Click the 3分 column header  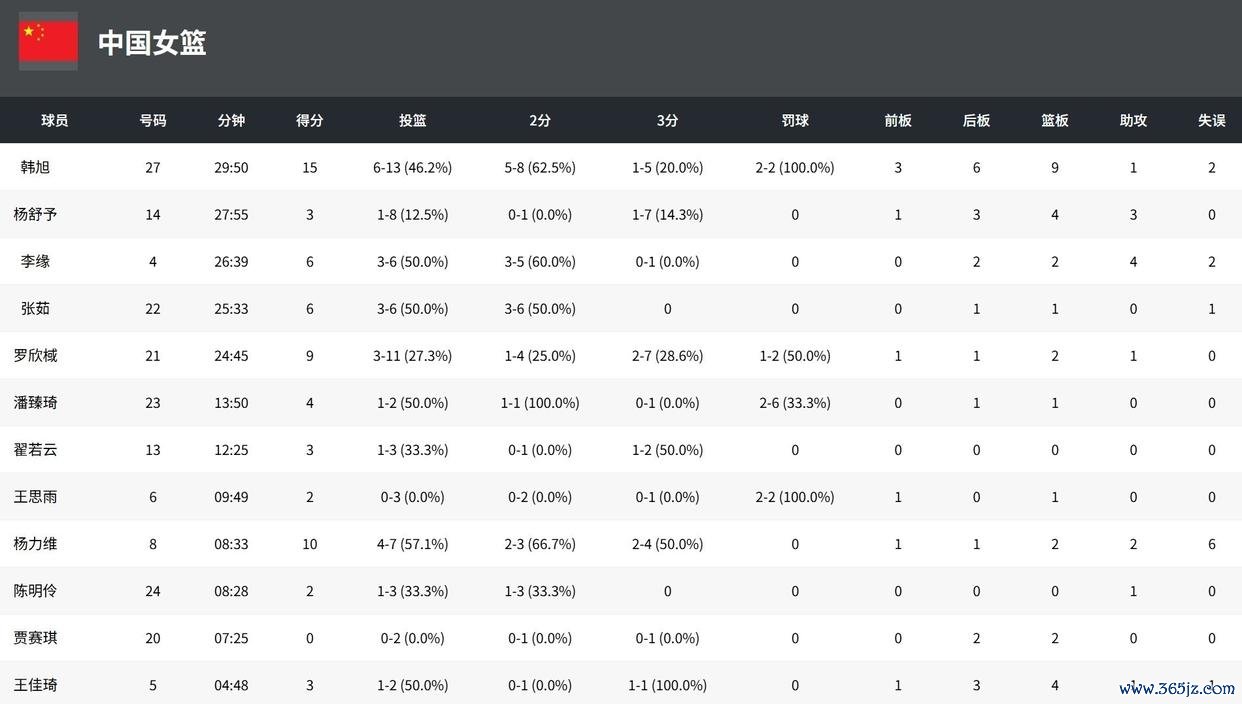(x=668, y=120)
